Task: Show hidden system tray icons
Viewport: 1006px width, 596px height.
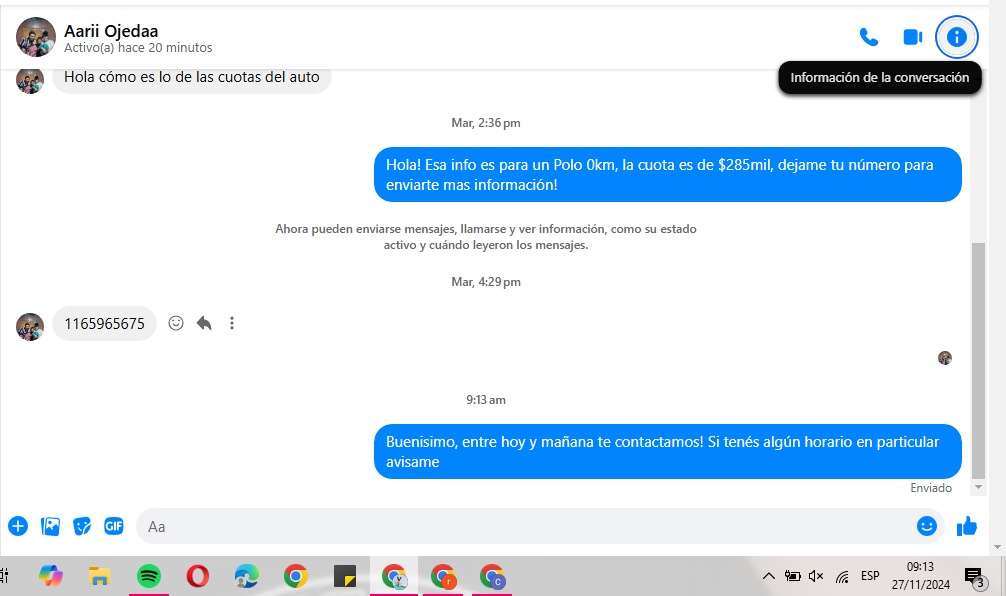Action: pyautogui.click(x=768, y=576)
